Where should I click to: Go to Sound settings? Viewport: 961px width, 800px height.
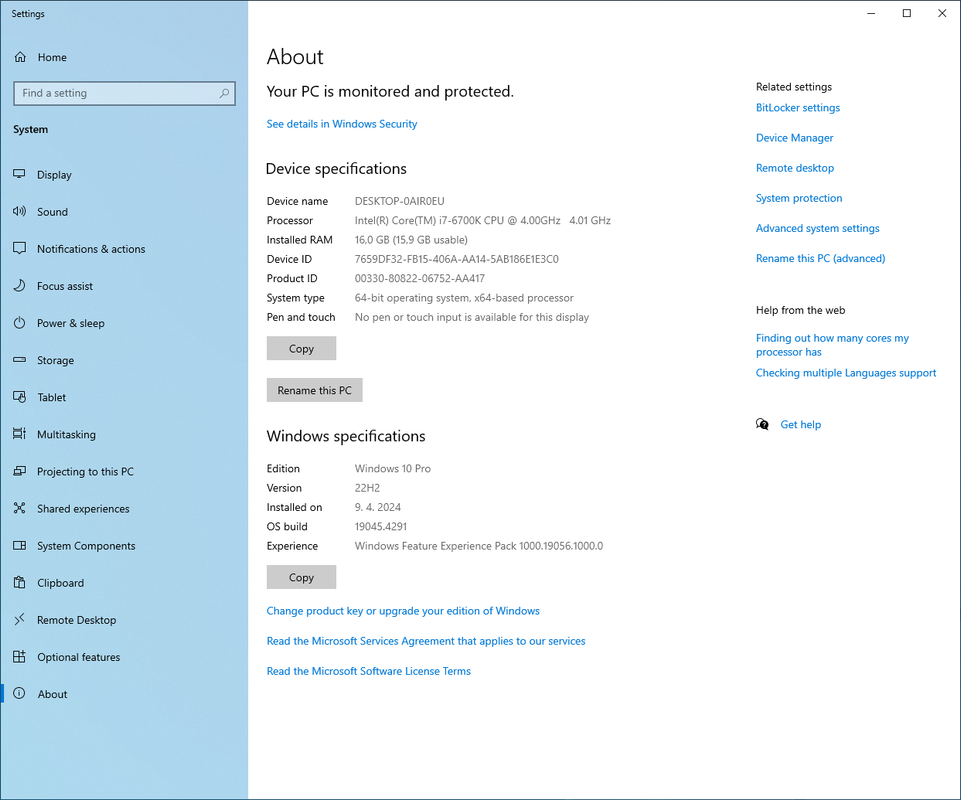click(124, 211)
